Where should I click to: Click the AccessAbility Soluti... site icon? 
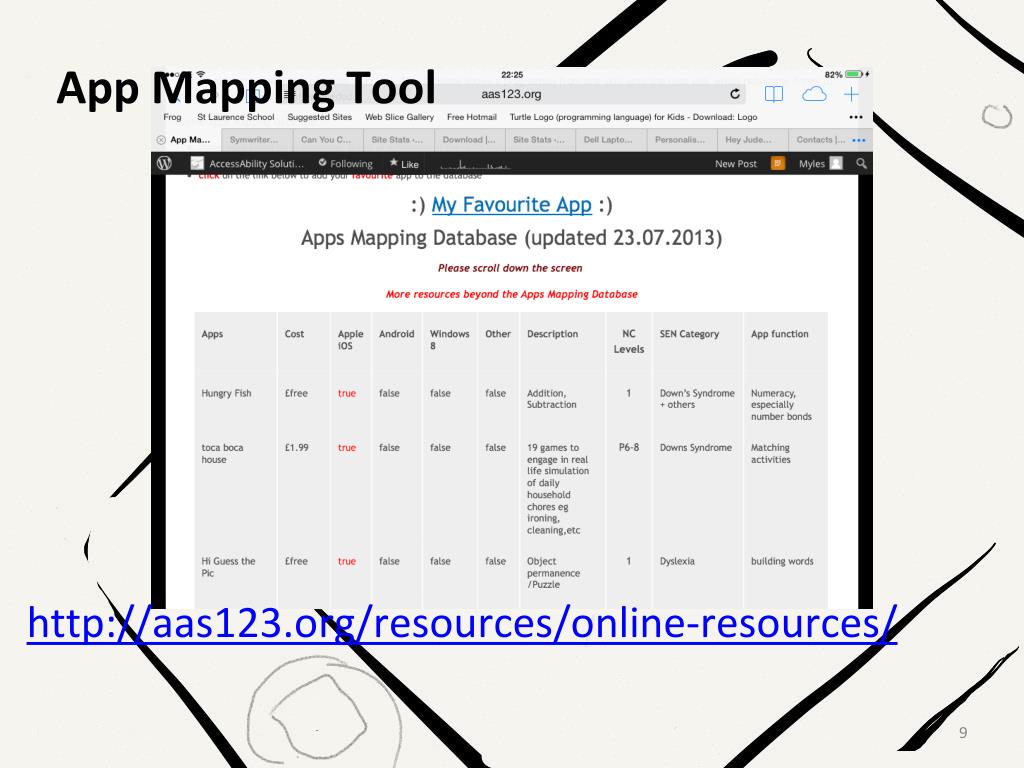(x=197, y=163)
